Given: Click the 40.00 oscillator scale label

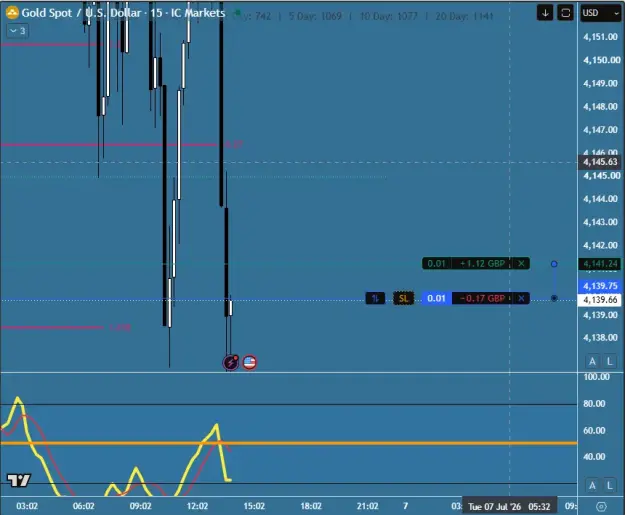Looking at the screenshot, I should pos(594,457).
